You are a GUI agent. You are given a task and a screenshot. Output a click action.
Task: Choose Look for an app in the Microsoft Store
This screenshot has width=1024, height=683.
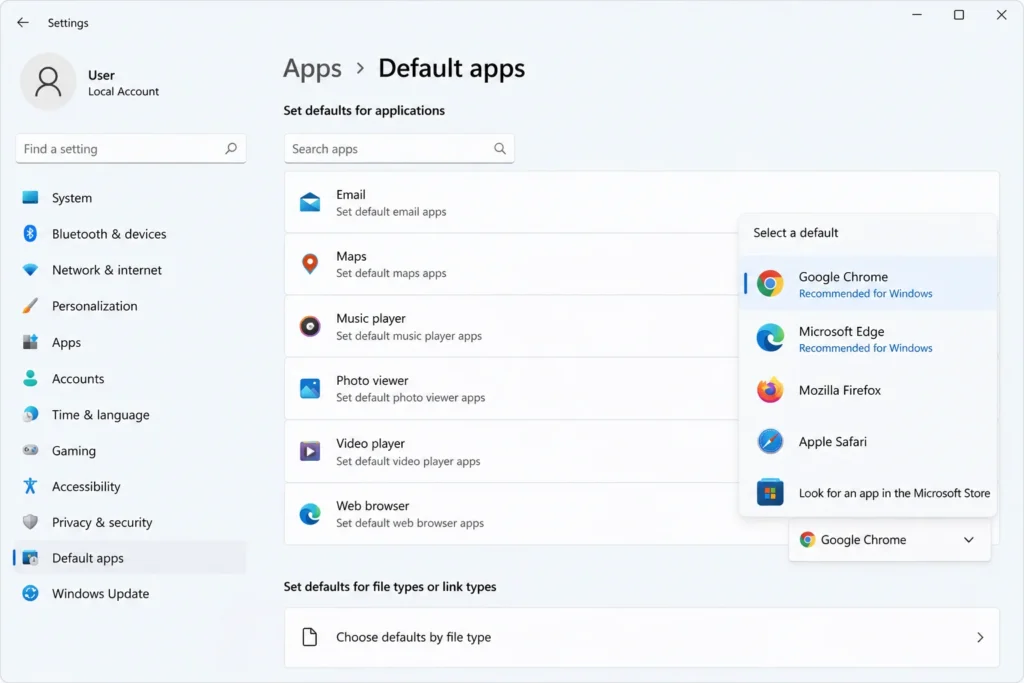point(868,492)
